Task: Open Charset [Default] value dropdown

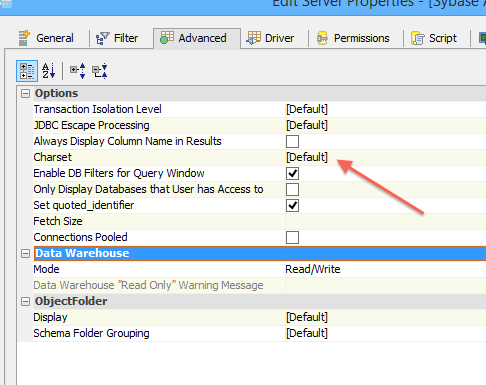Action: coord(386,157)
